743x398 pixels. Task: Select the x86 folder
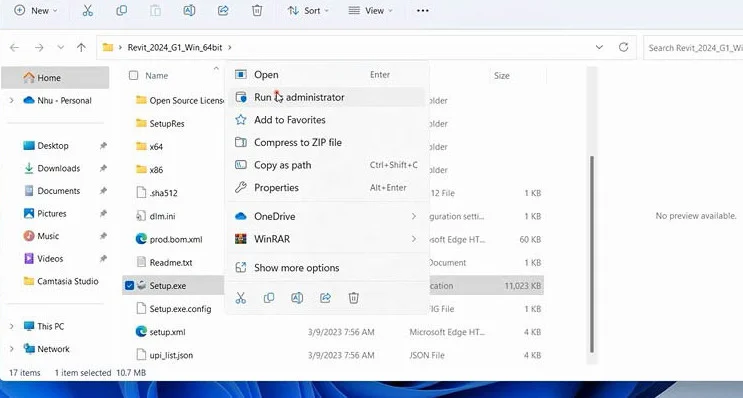coord(156,170)
